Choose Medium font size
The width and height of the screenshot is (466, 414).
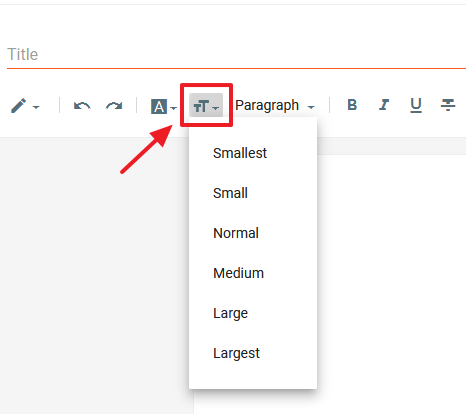click(253, 273)
